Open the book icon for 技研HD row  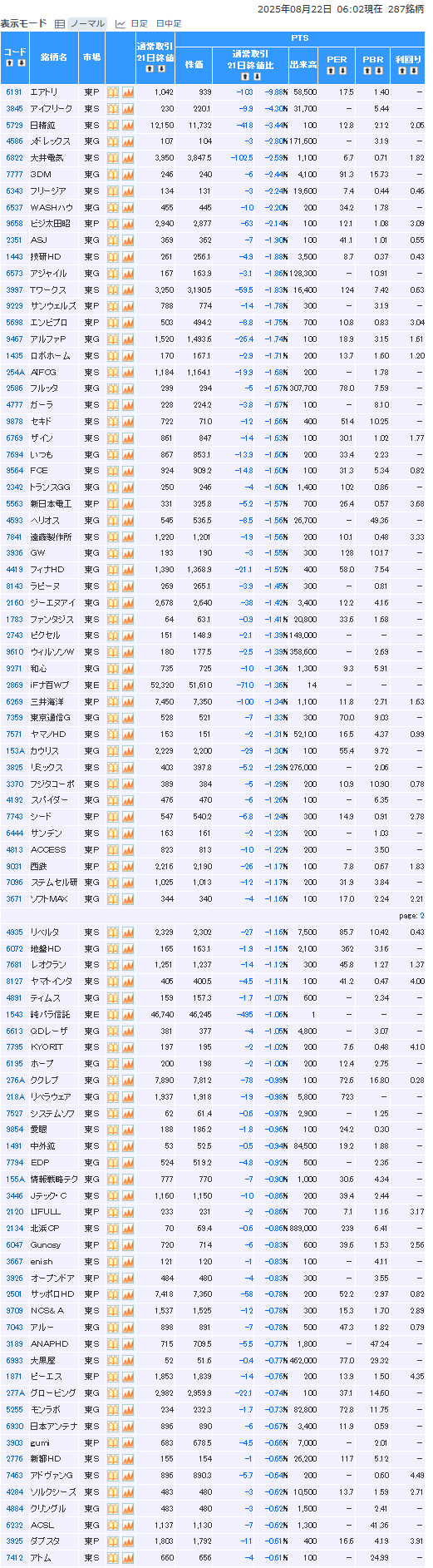113,257
